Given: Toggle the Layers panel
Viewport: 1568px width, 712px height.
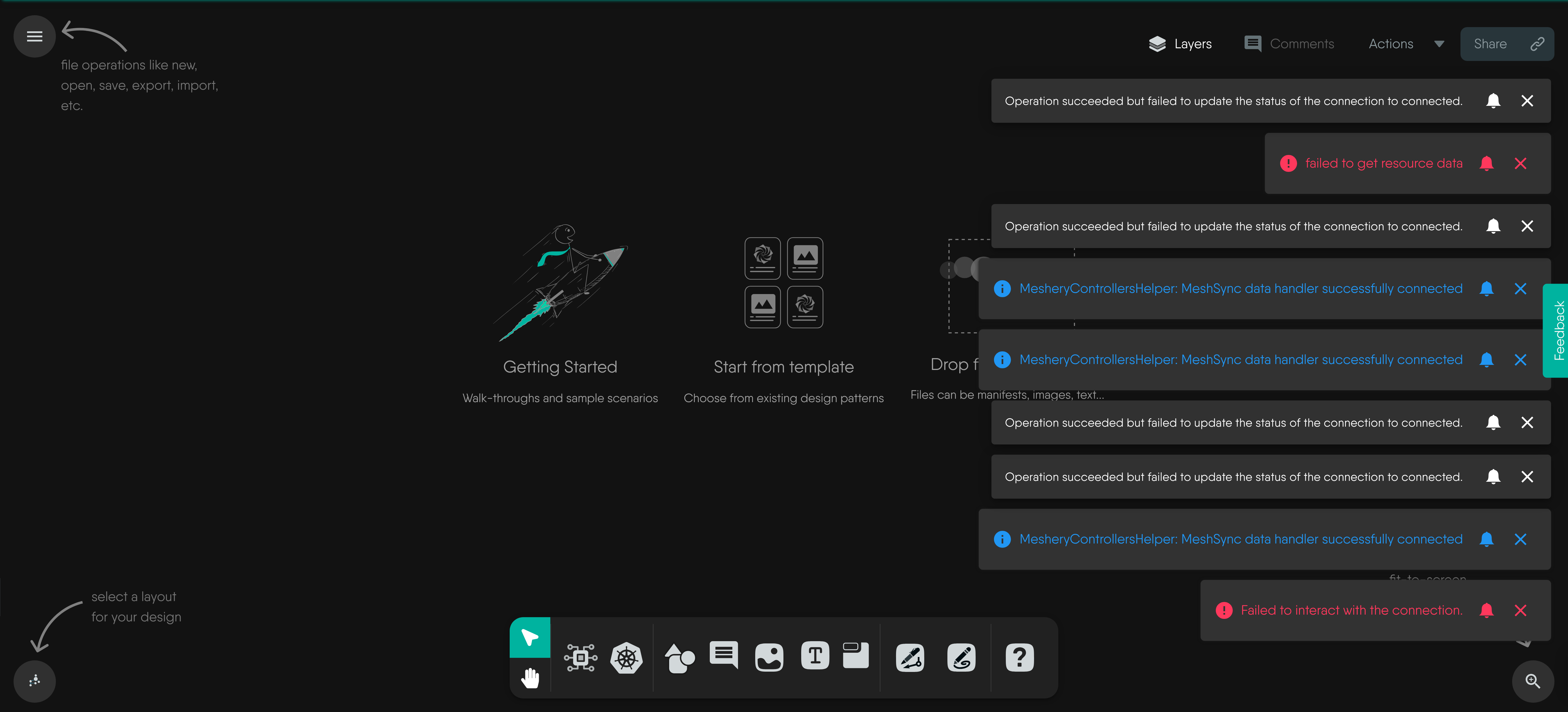Looking at the screenshot, I should (1180, 44).
